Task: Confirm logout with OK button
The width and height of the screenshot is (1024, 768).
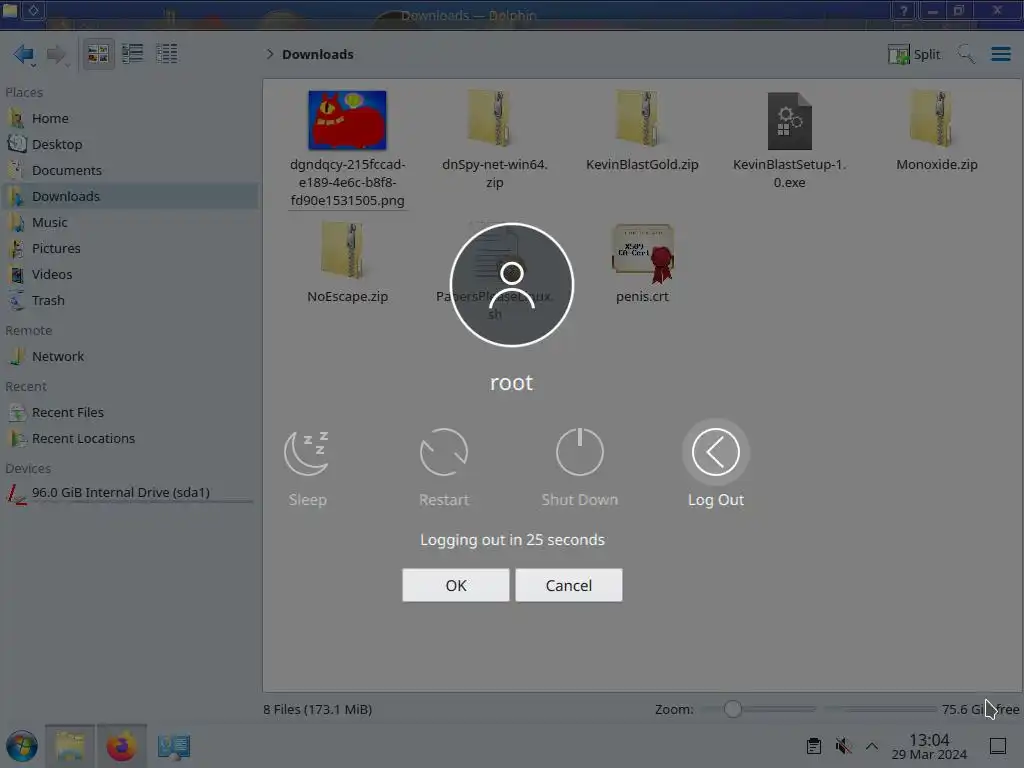Action: pyautogui.click(x=456, y=585)
